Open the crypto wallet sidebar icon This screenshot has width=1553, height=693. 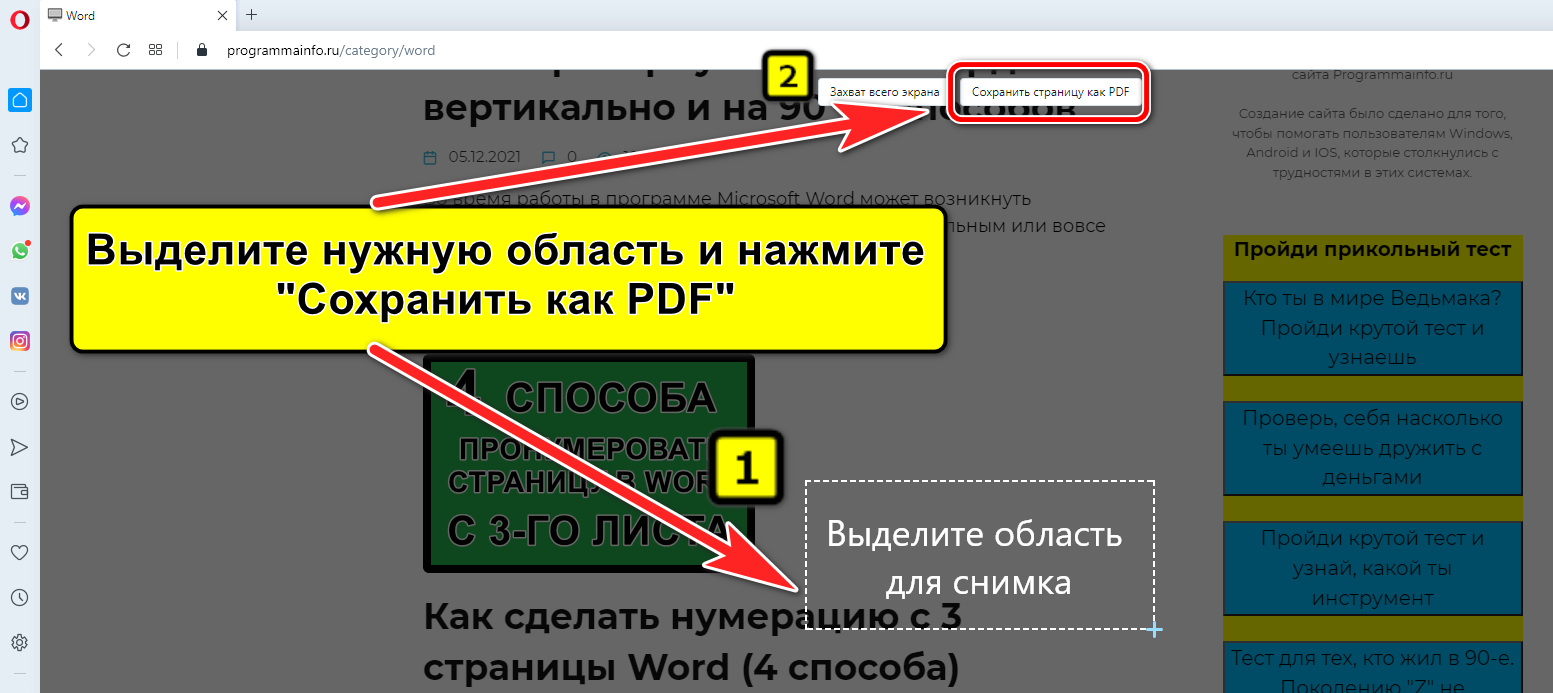coord(19,491)
